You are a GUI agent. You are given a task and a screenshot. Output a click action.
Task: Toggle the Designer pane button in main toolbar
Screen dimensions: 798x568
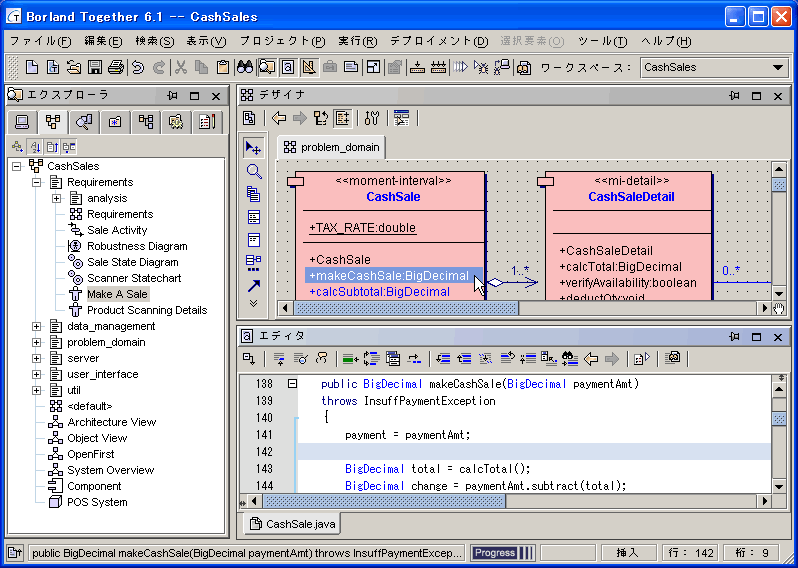(308, 67)
